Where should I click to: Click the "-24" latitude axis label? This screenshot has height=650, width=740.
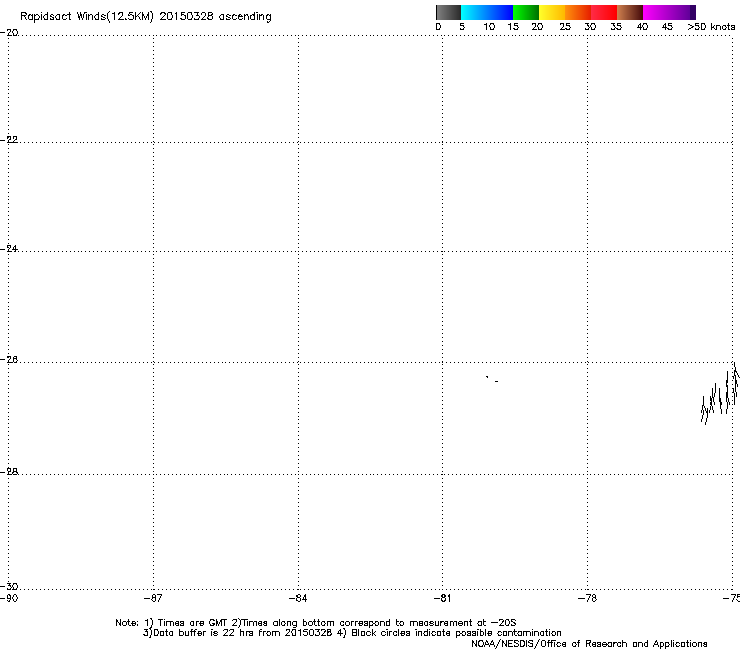tap(9, 248)
